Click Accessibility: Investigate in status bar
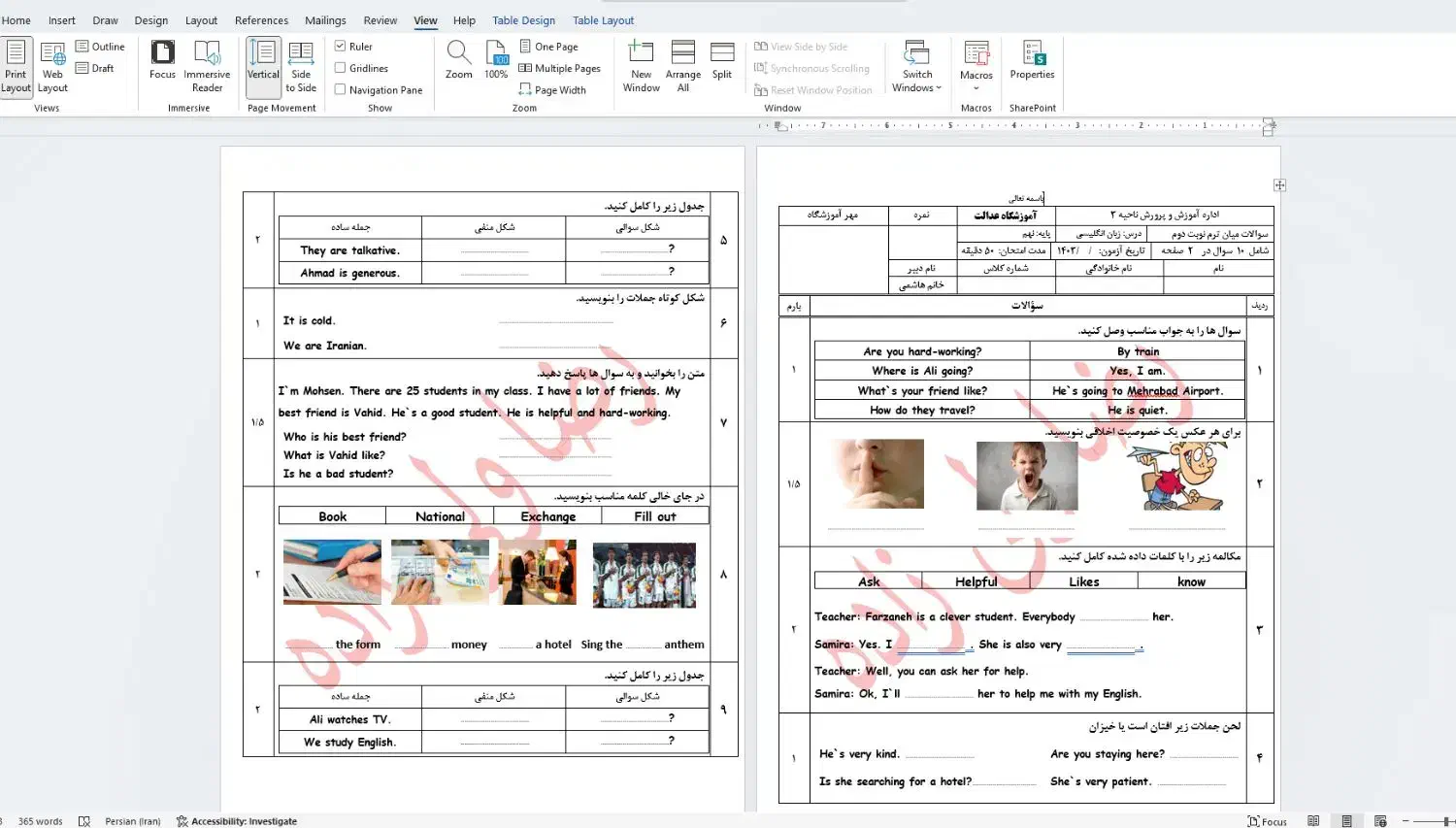The height and width of the screenshot is (828, 1456). tap(237, 821)
